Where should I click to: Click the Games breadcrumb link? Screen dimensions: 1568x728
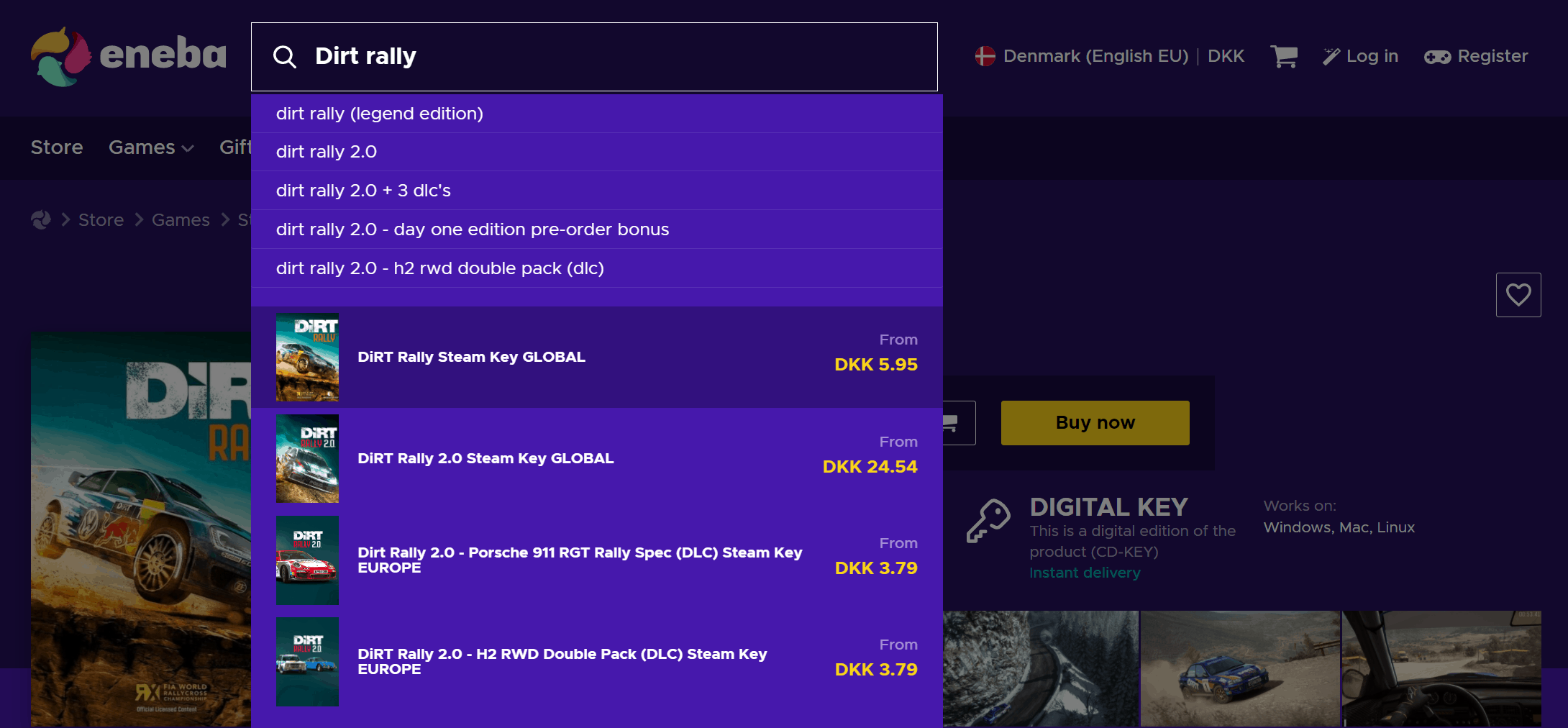181,220
